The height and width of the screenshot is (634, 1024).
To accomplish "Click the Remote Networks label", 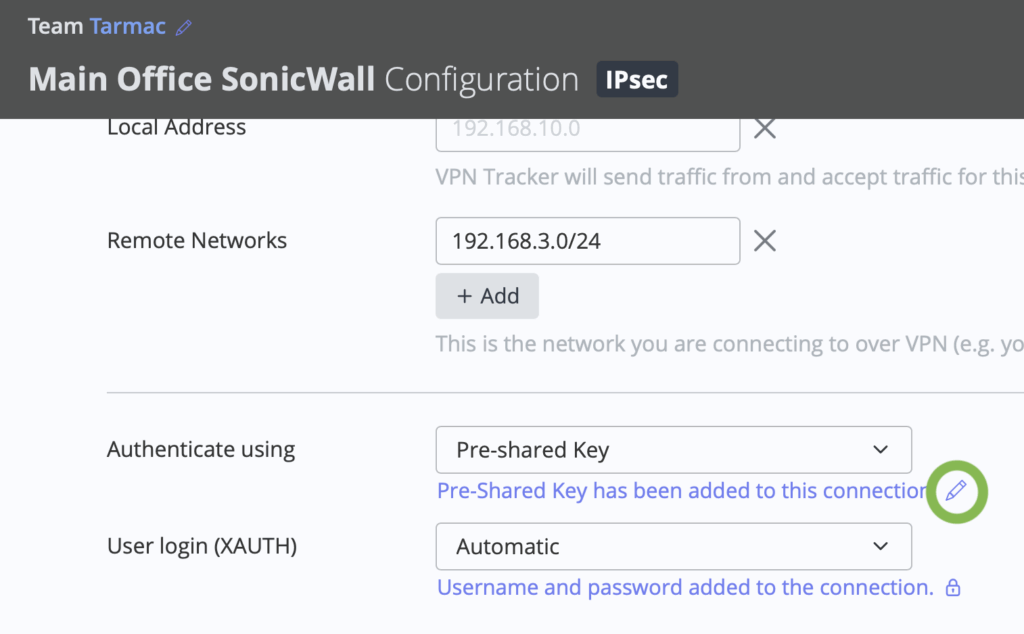I will coord(196,241).
